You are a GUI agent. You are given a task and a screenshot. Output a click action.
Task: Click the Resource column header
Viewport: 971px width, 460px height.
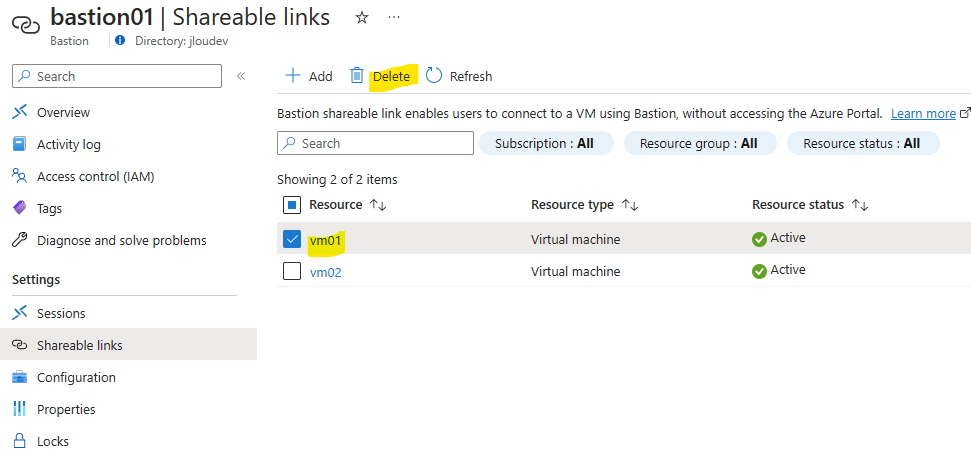(x=336, y=205)
